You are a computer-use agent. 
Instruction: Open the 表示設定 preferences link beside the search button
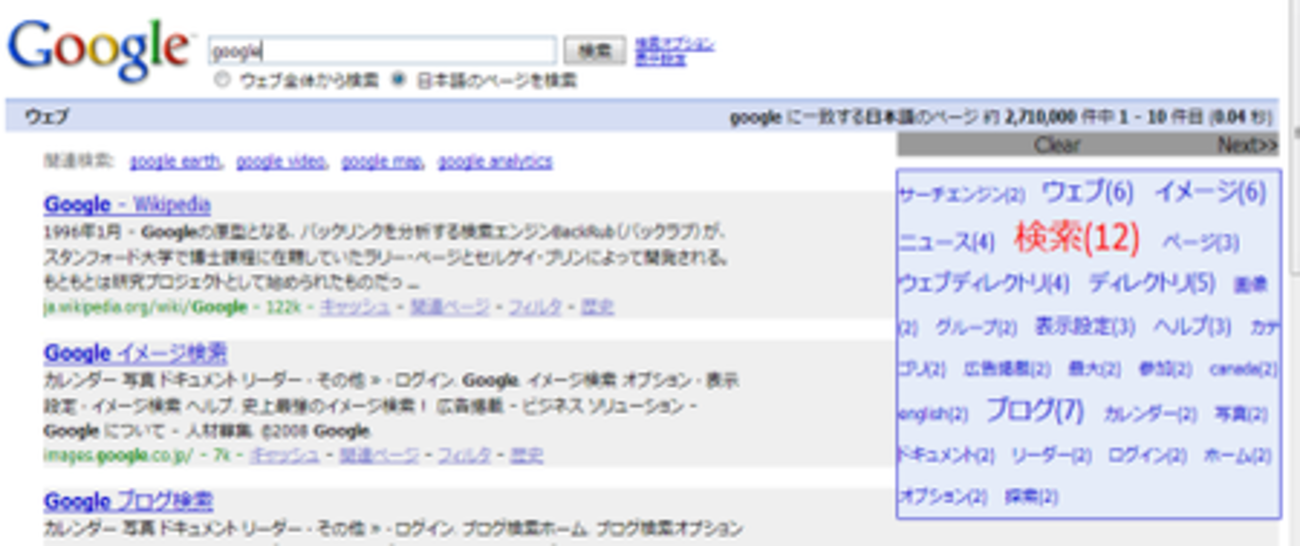click(661, 59)
